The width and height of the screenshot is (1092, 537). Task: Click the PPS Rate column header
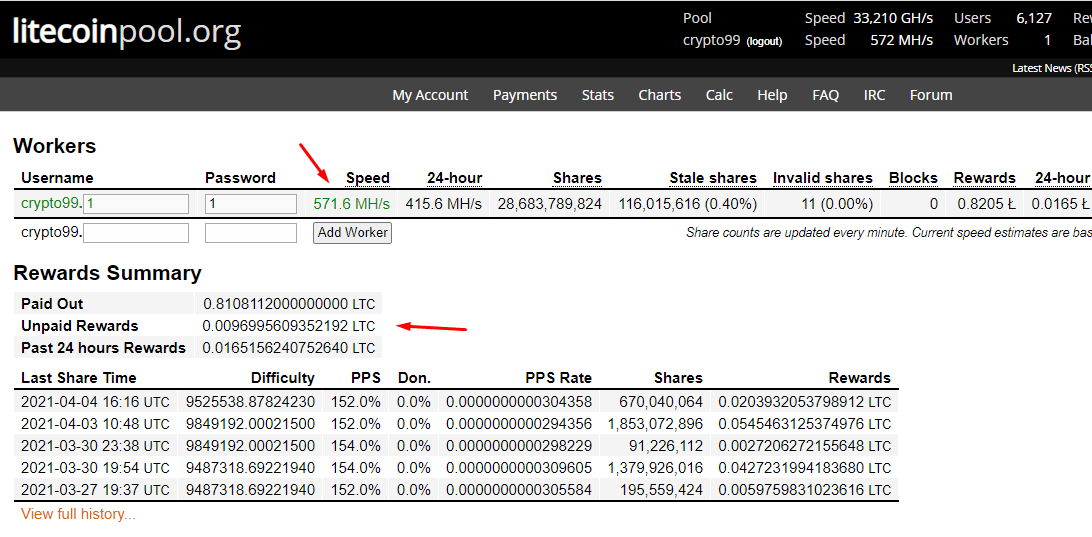pos(559,378)
